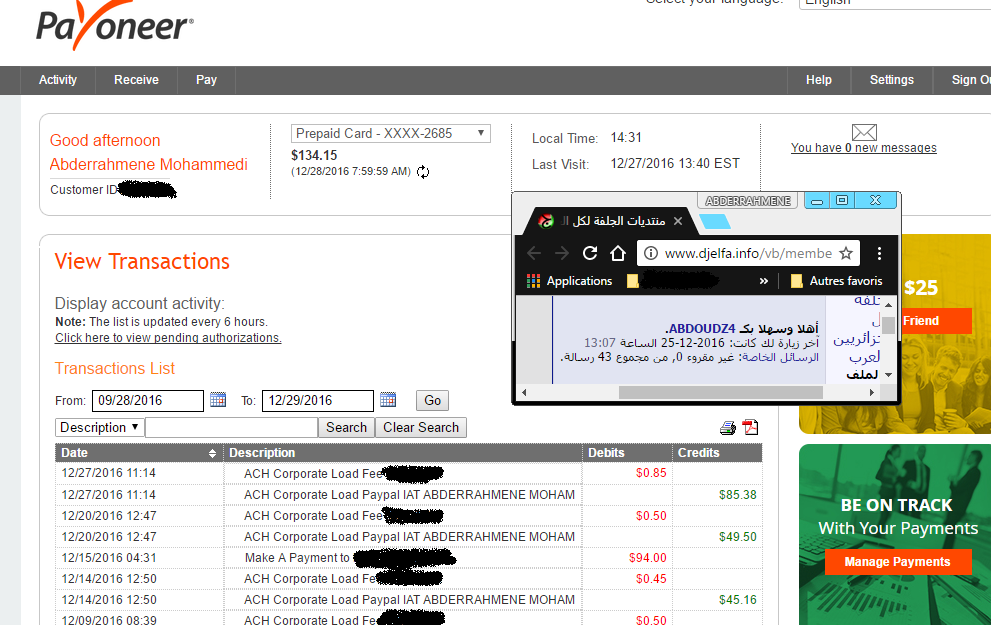Click the scroll down arrow in Chrome
This screenshot has height=625, width=991.
(888, 375)
